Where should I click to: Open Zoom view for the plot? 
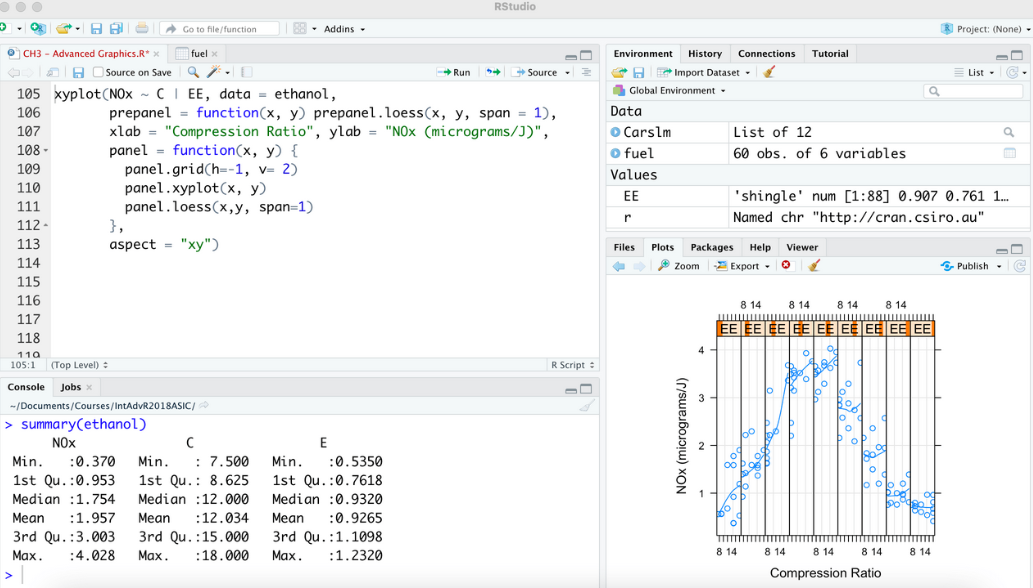679,266
